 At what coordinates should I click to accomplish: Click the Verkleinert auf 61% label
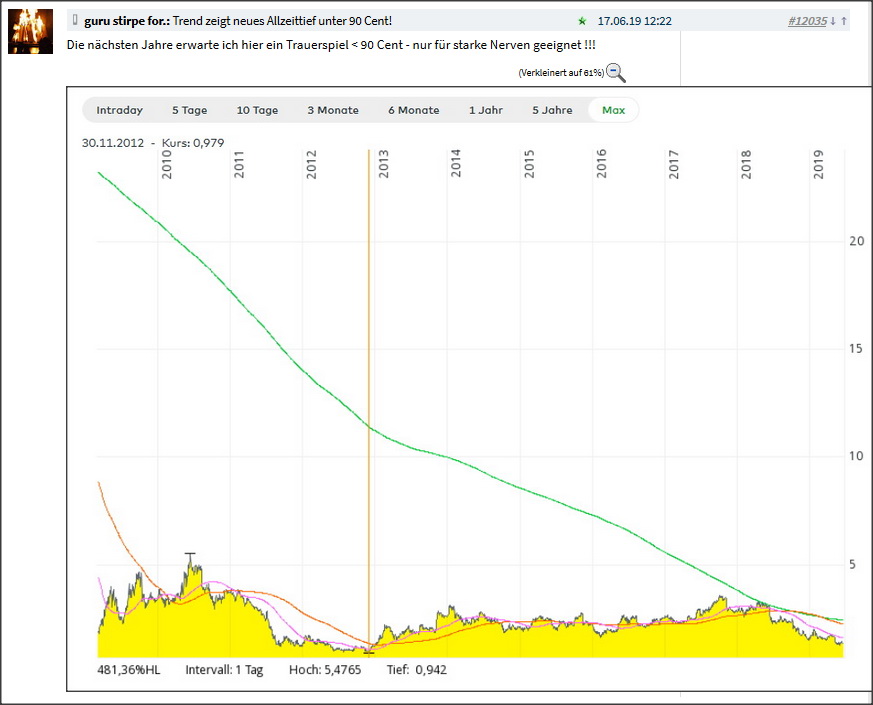click(561, 71)
